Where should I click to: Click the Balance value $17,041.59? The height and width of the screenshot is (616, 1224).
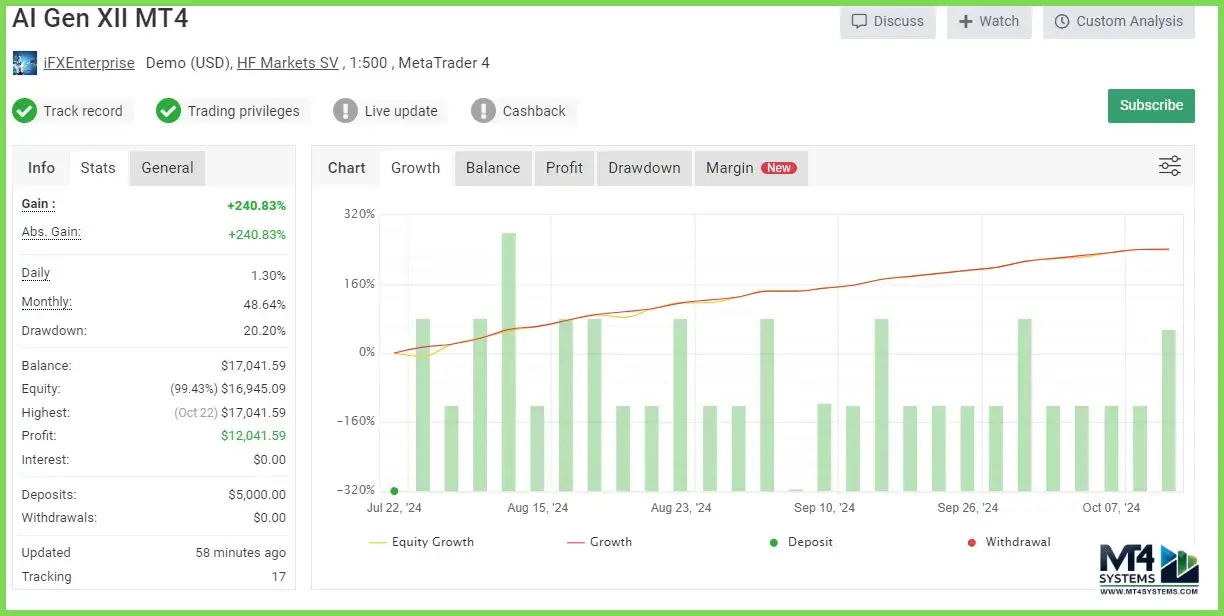point(253,366)
